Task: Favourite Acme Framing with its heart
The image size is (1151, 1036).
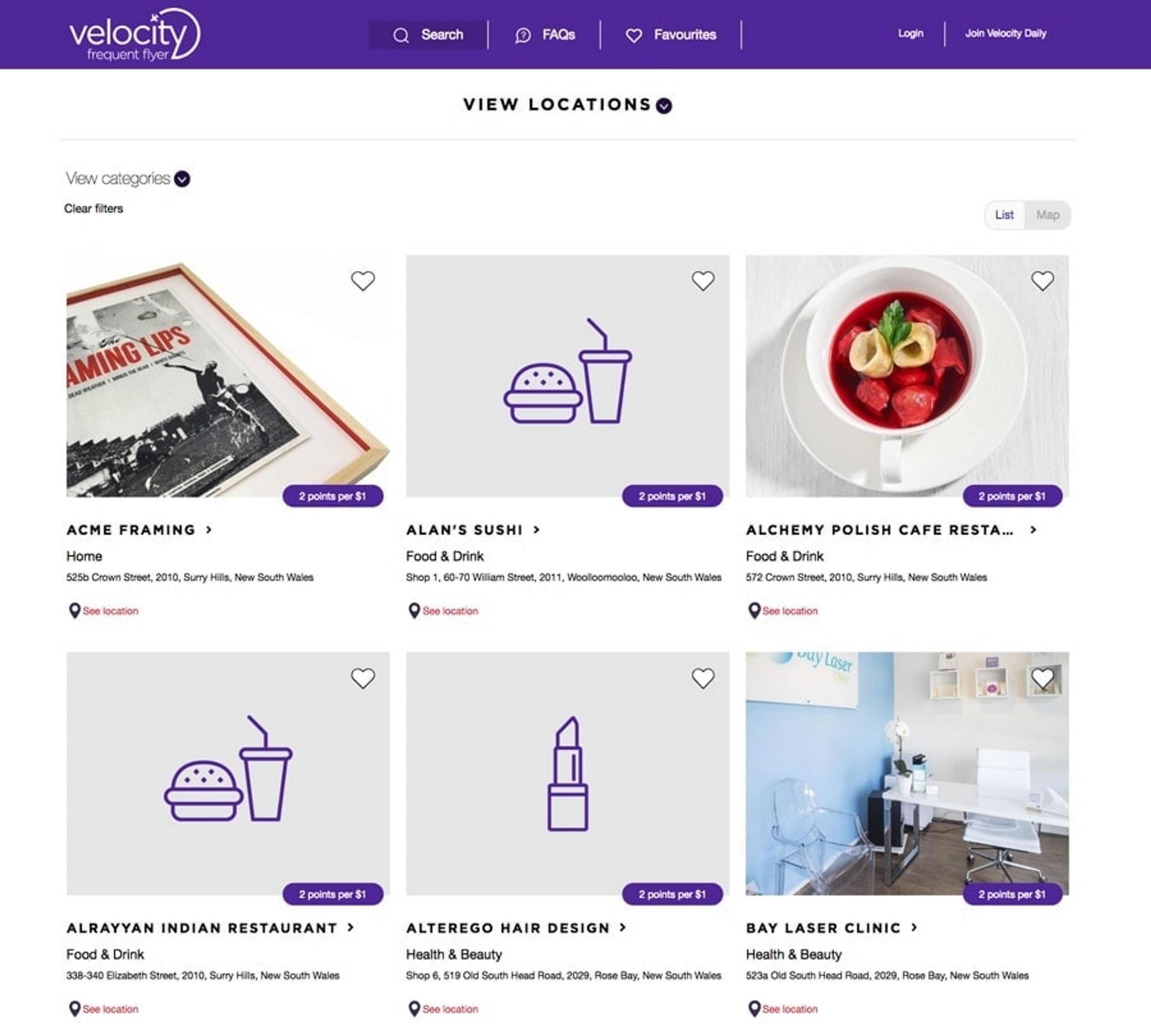Action: pyautogui.click(x=363, y=281)
